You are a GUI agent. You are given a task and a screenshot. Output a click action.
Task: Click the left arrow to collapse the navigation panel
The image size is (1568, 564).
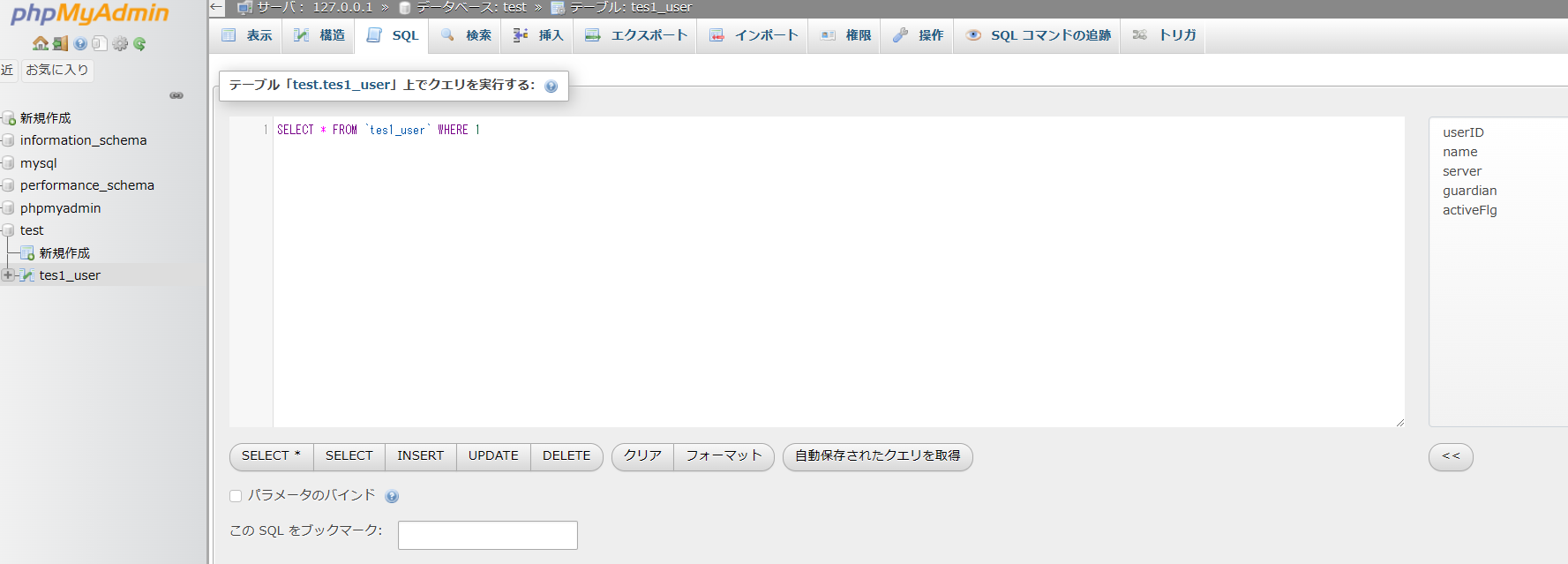pyautogui.click(x=217, y=7)
